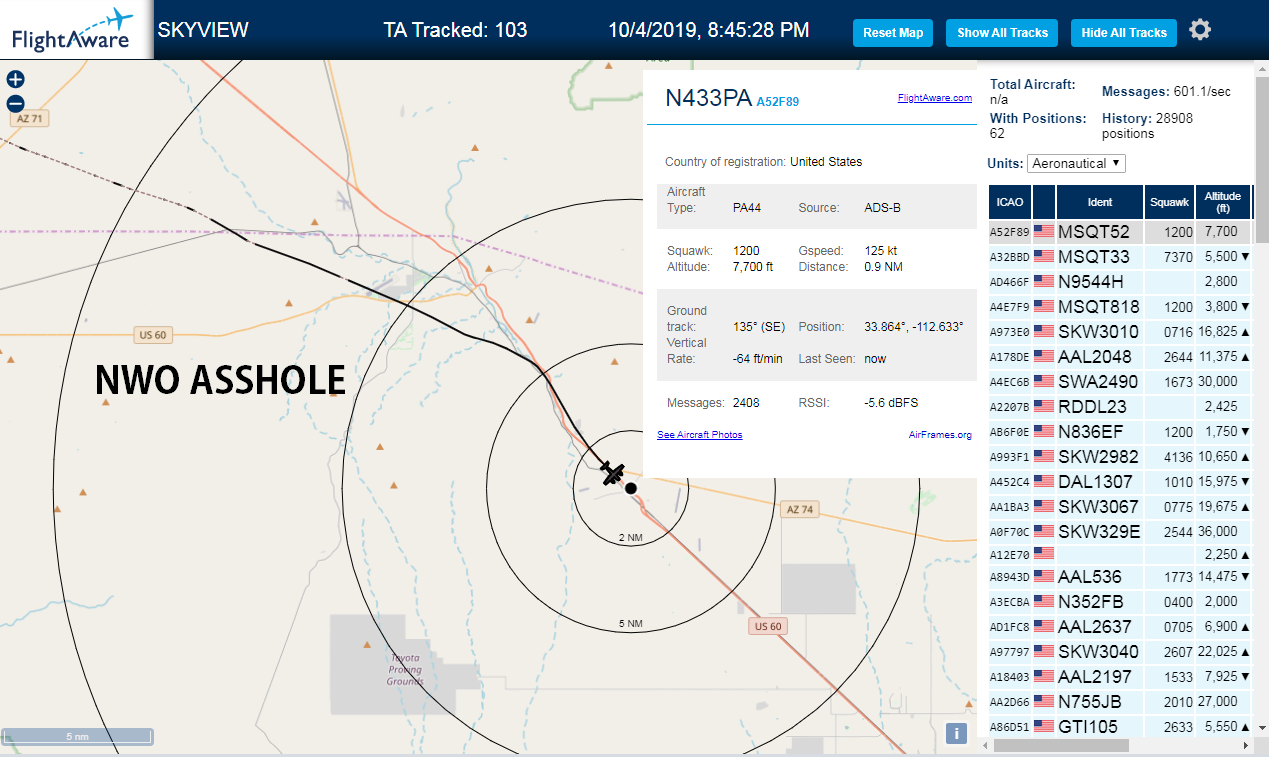Click Reset Map button
The image size is (1269, 757).
point(893,33)
